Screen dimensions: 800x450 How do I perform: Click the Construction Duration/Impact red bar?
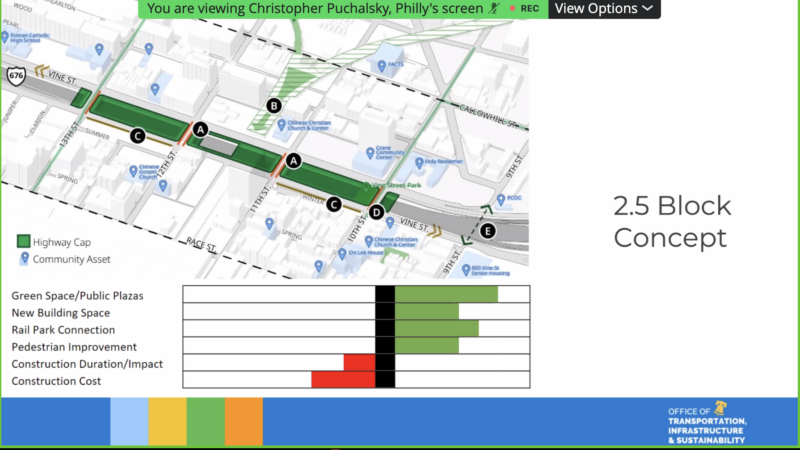(x=360, y=362)
